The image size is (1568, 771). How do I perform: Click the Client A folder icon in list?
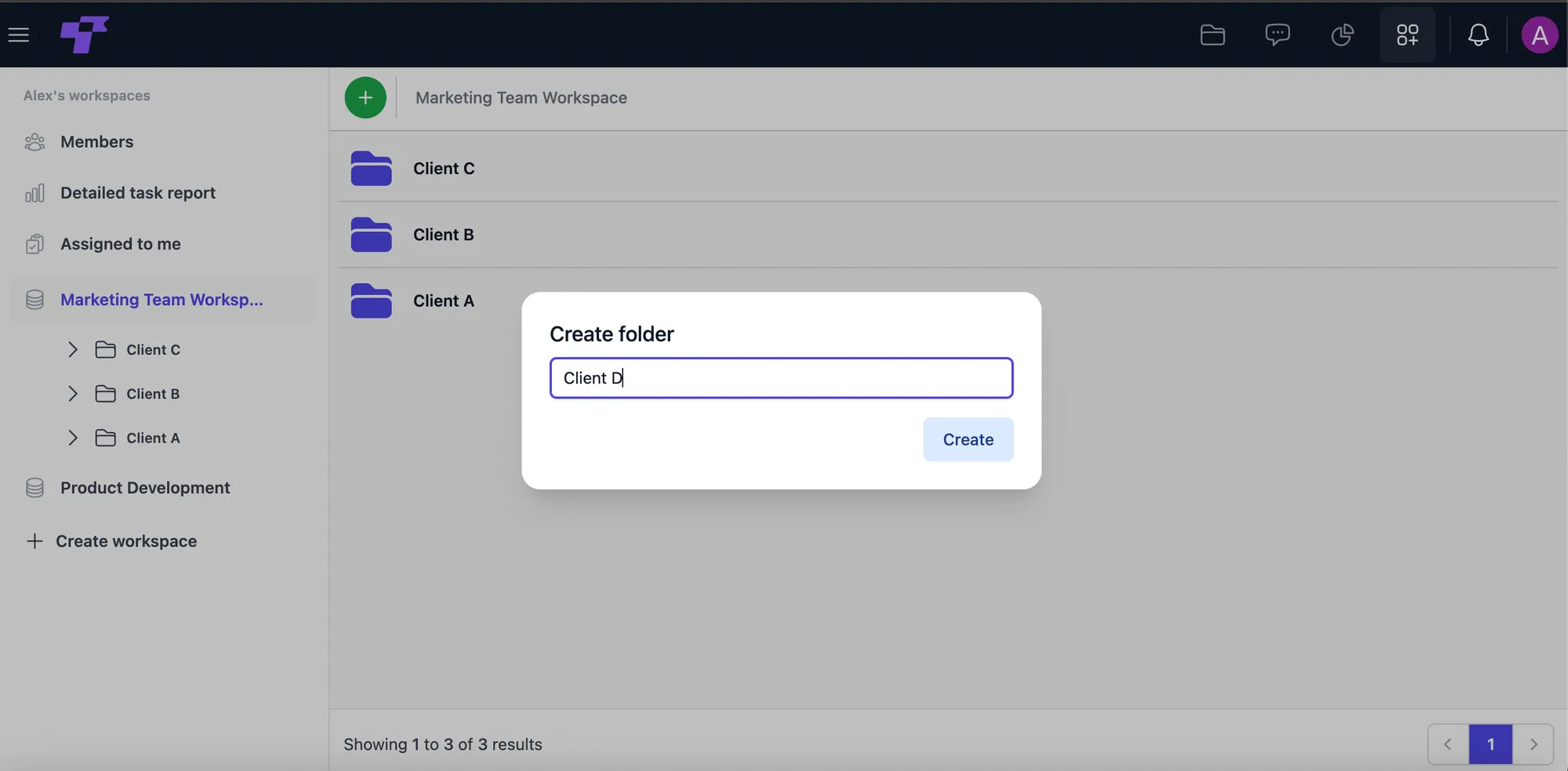(372, 300)
